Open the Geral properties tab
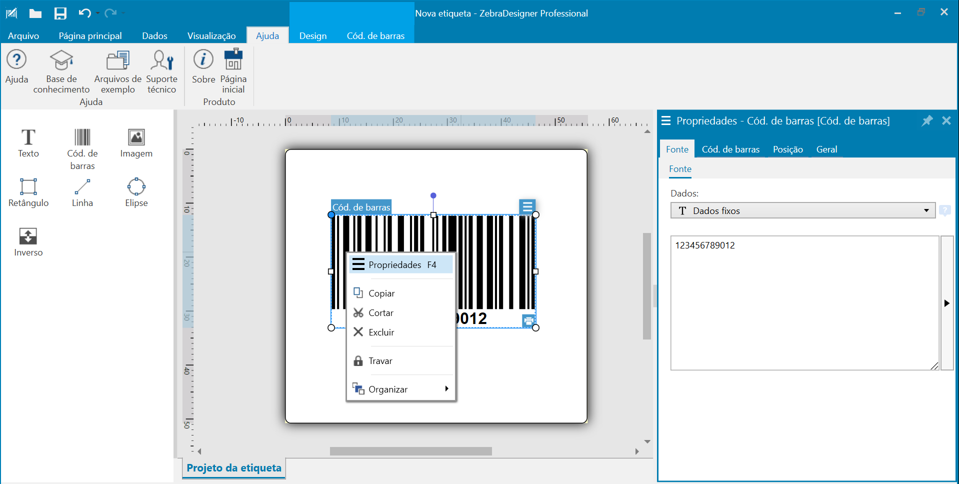 [827, 149]
